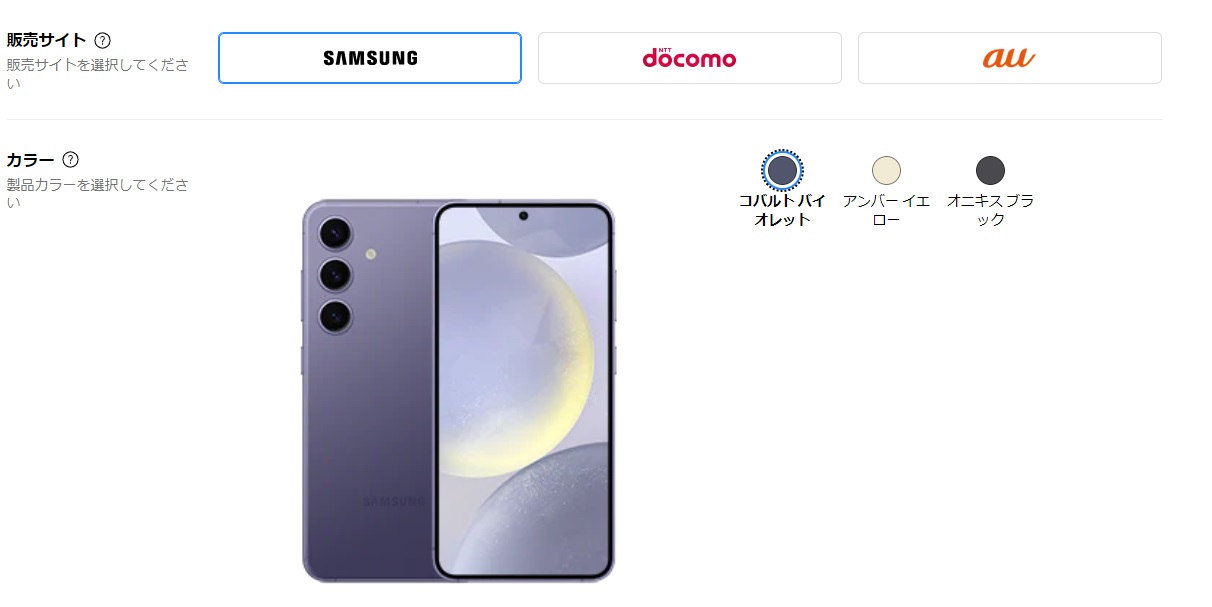
Task: Choose docomo as the sales site
Action: (690, 58)
